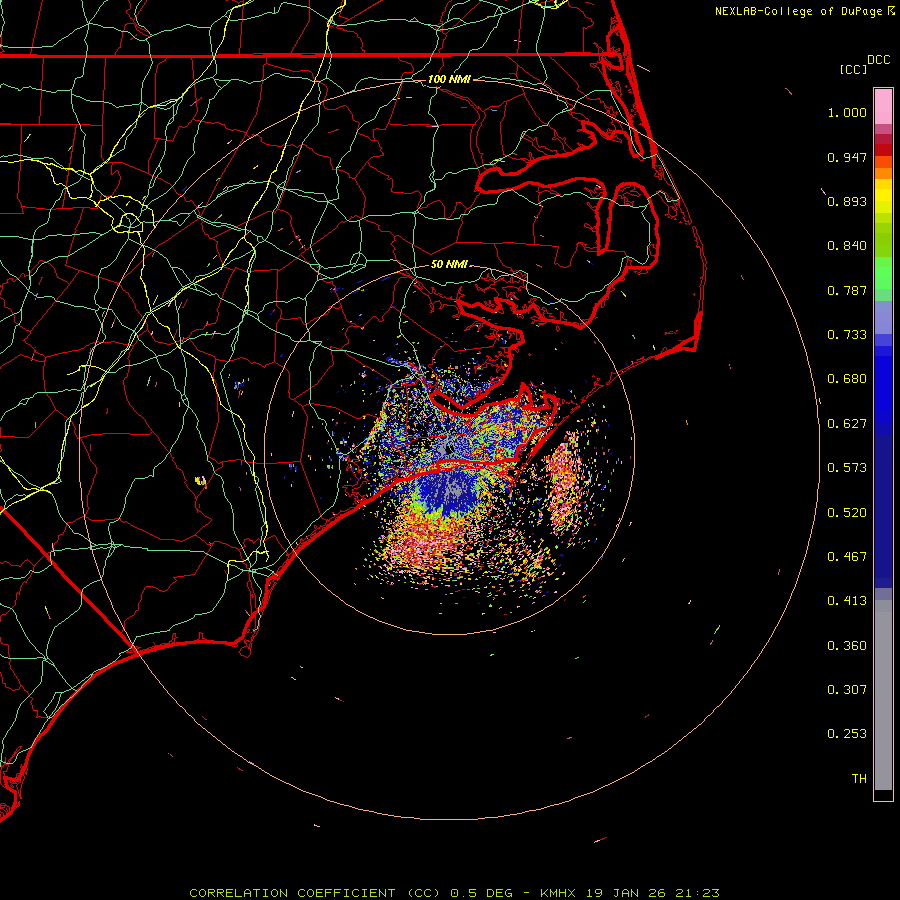Click the gray segment of the colorbar
The height and width of the screenshot is (900, 900).
coord(883,695)
